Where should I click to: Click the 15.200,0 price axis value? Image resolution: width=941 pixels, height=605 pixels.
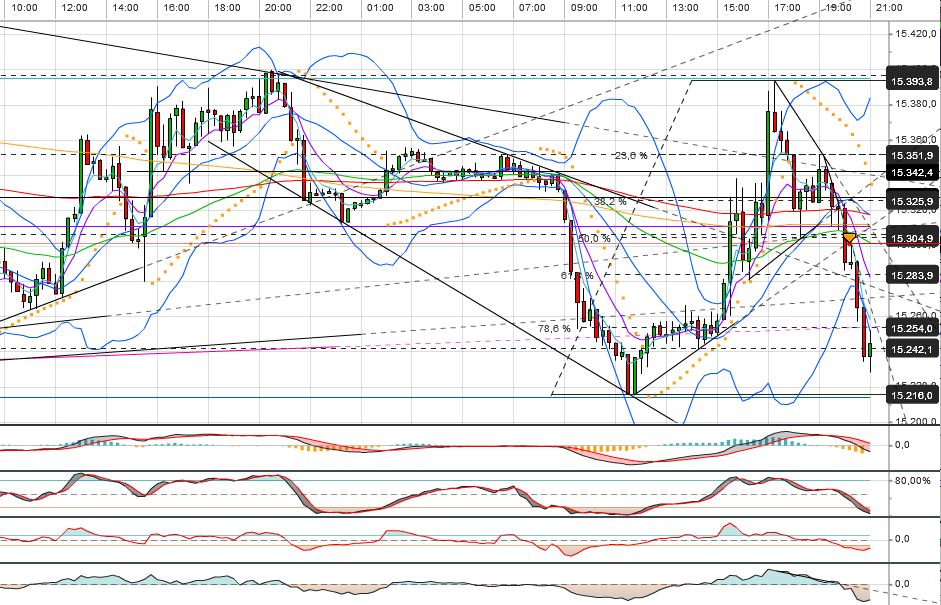(916, 421)
